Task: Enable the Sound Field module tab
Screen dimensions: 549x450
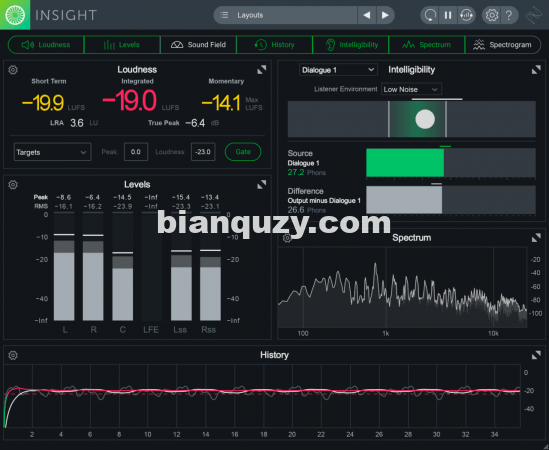Action: point(198,45)
